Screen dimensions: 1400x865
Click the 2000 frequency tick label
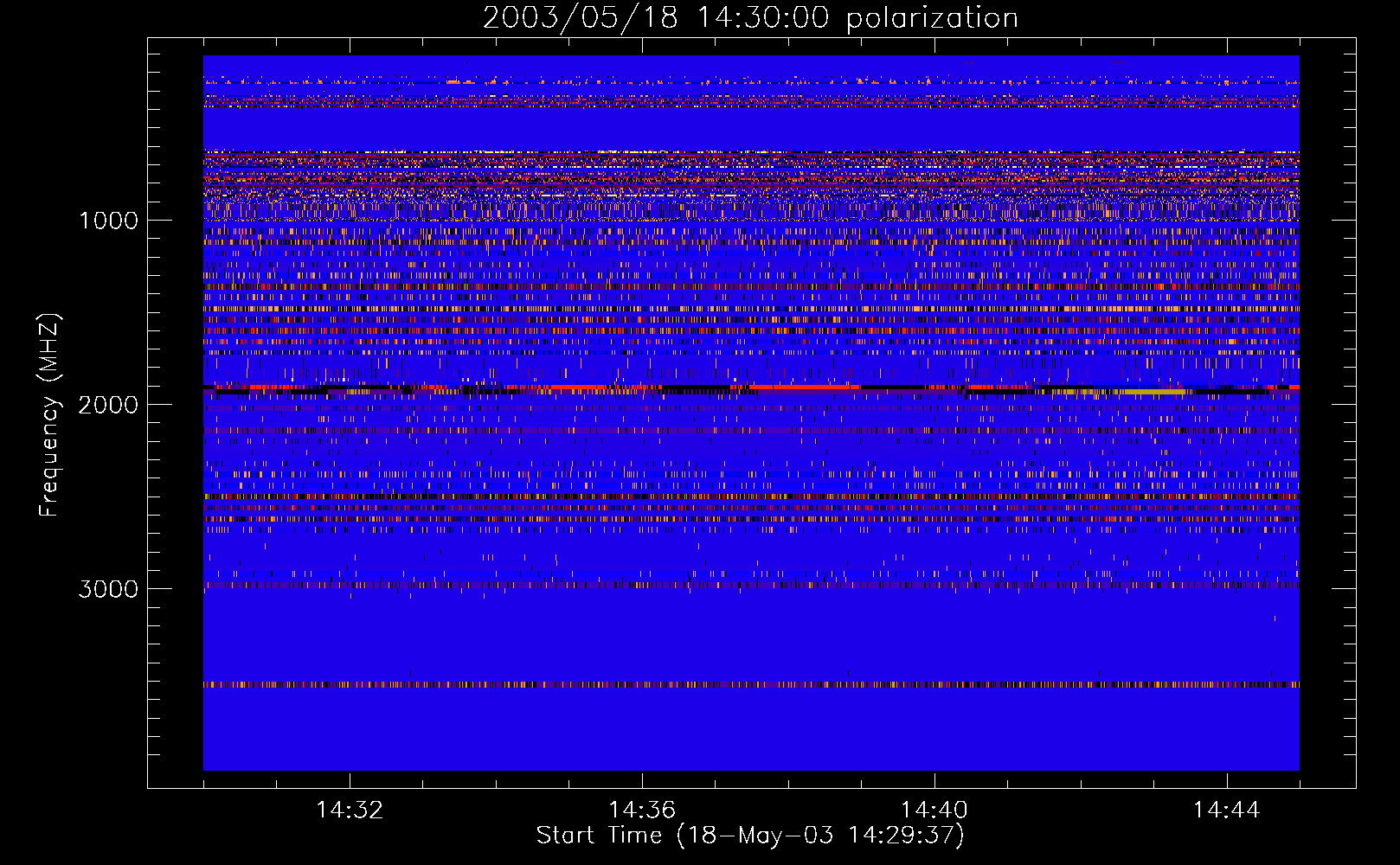pyautogui.click(x=108, y=405)
